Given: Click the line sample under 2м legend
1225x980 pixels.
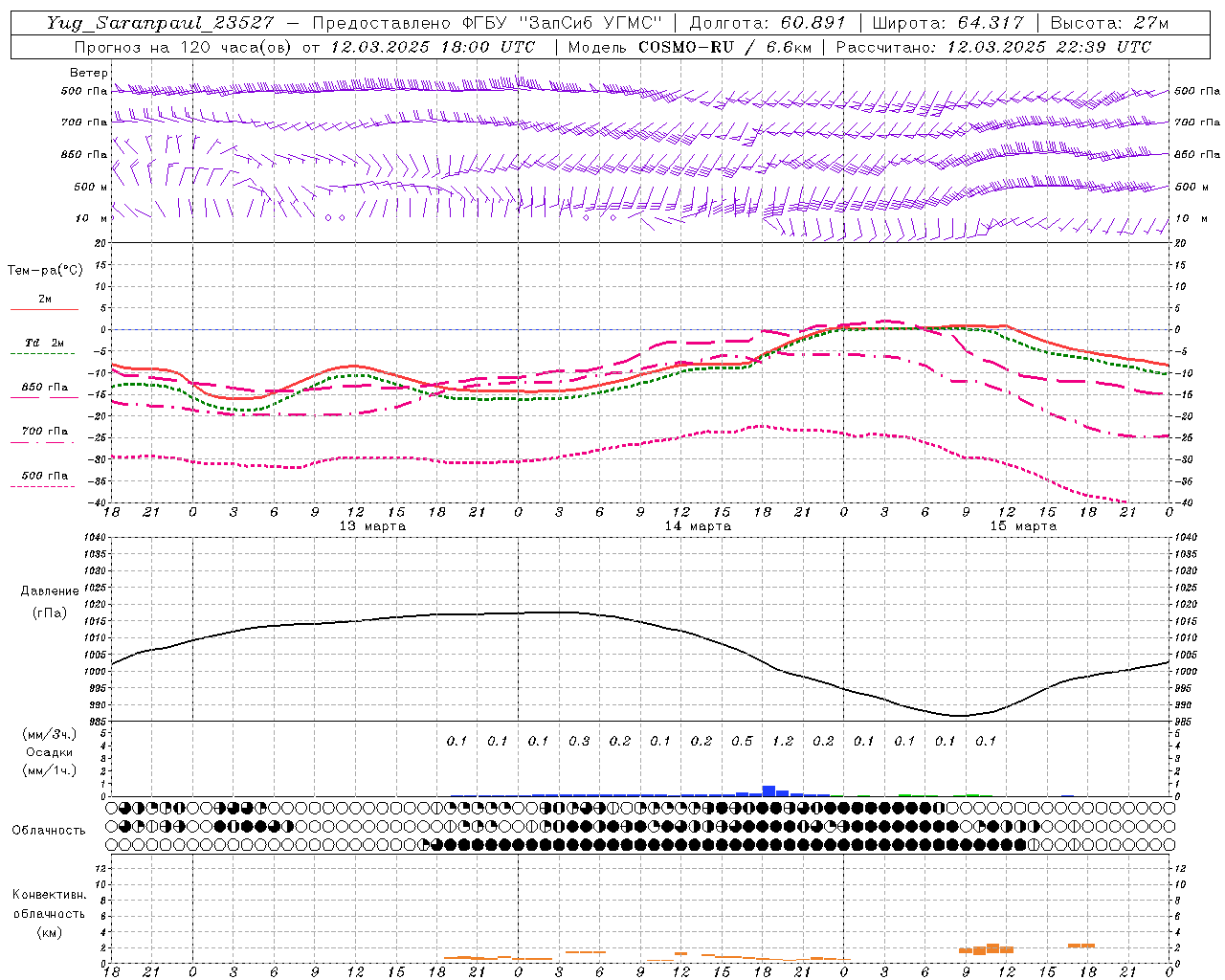Looking at the screenshot, I should point(44,310).
